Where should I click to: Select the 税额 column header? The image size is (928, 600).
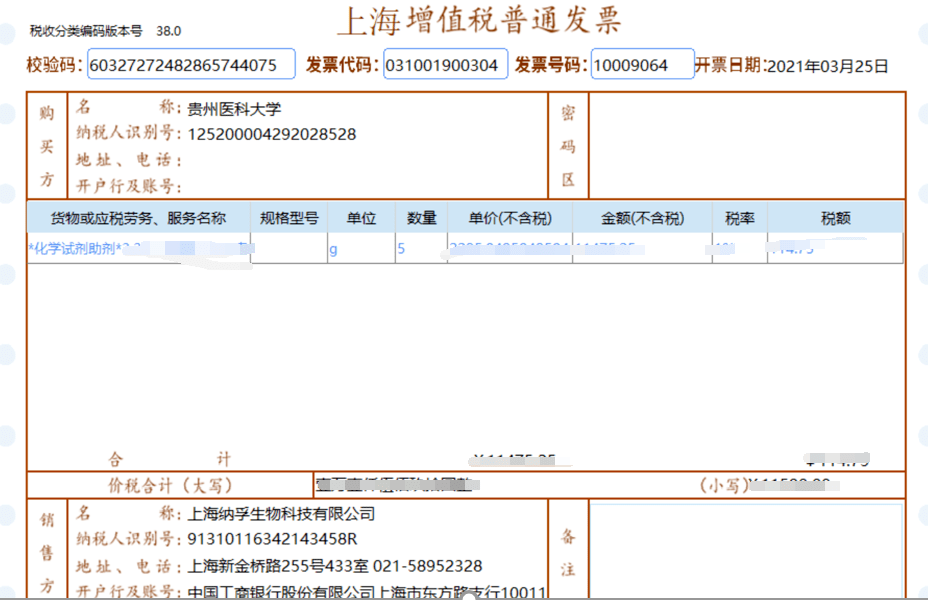click(x=835, y=218)
